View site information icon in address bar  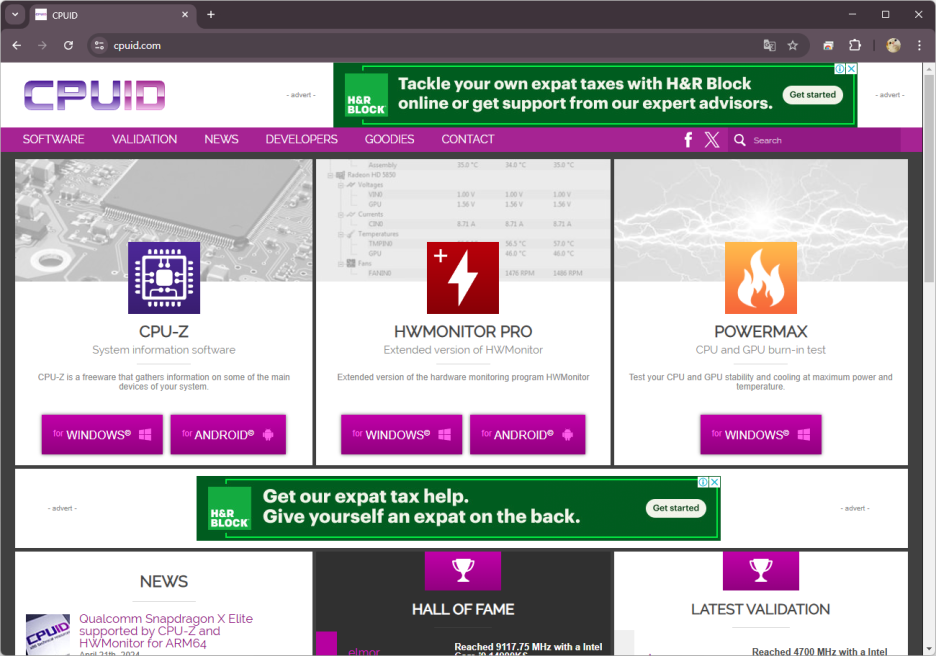click(x=99, y=45)
